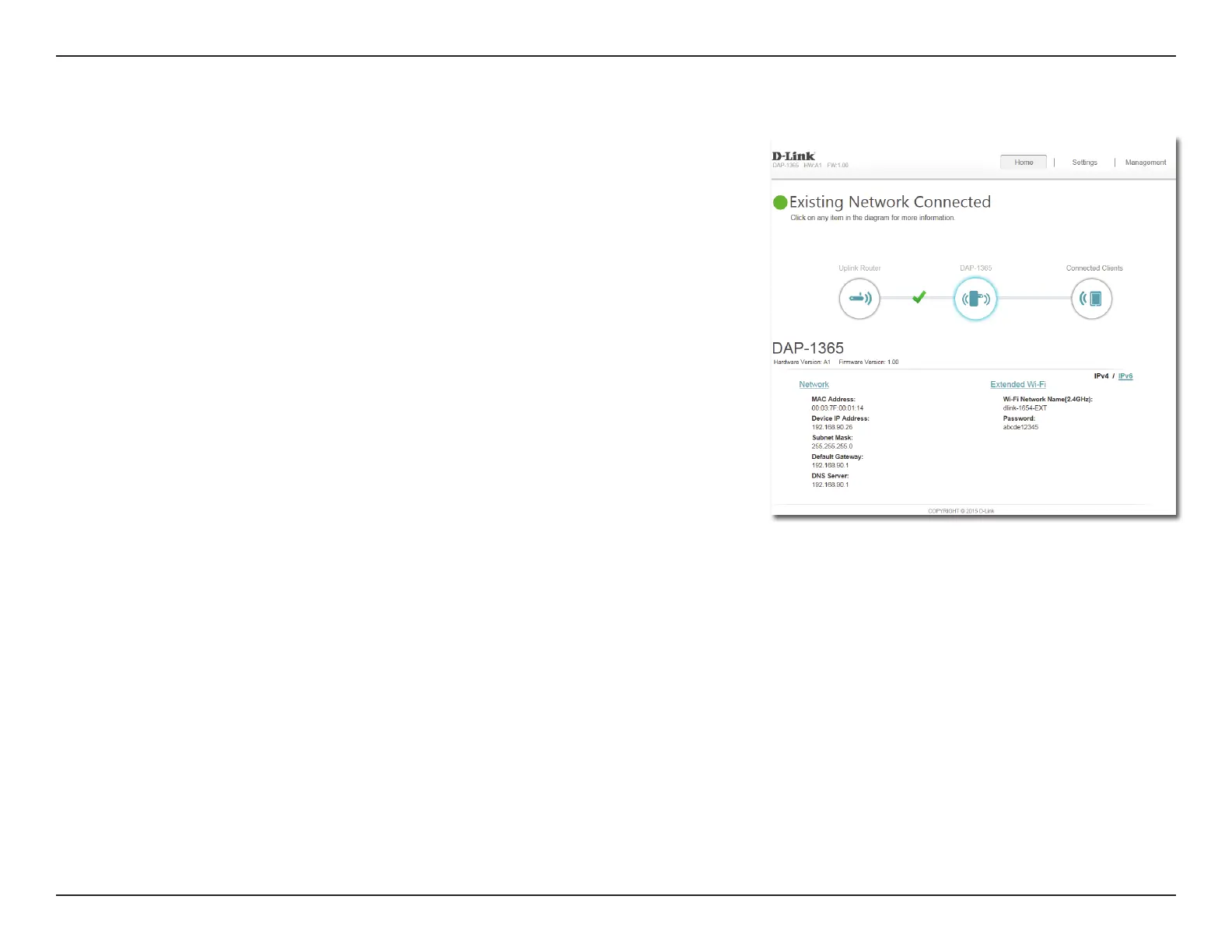The height and width of the screenshot is (952, 1232).
Task: Switch to the Home tab
Action: [1024, 162]
